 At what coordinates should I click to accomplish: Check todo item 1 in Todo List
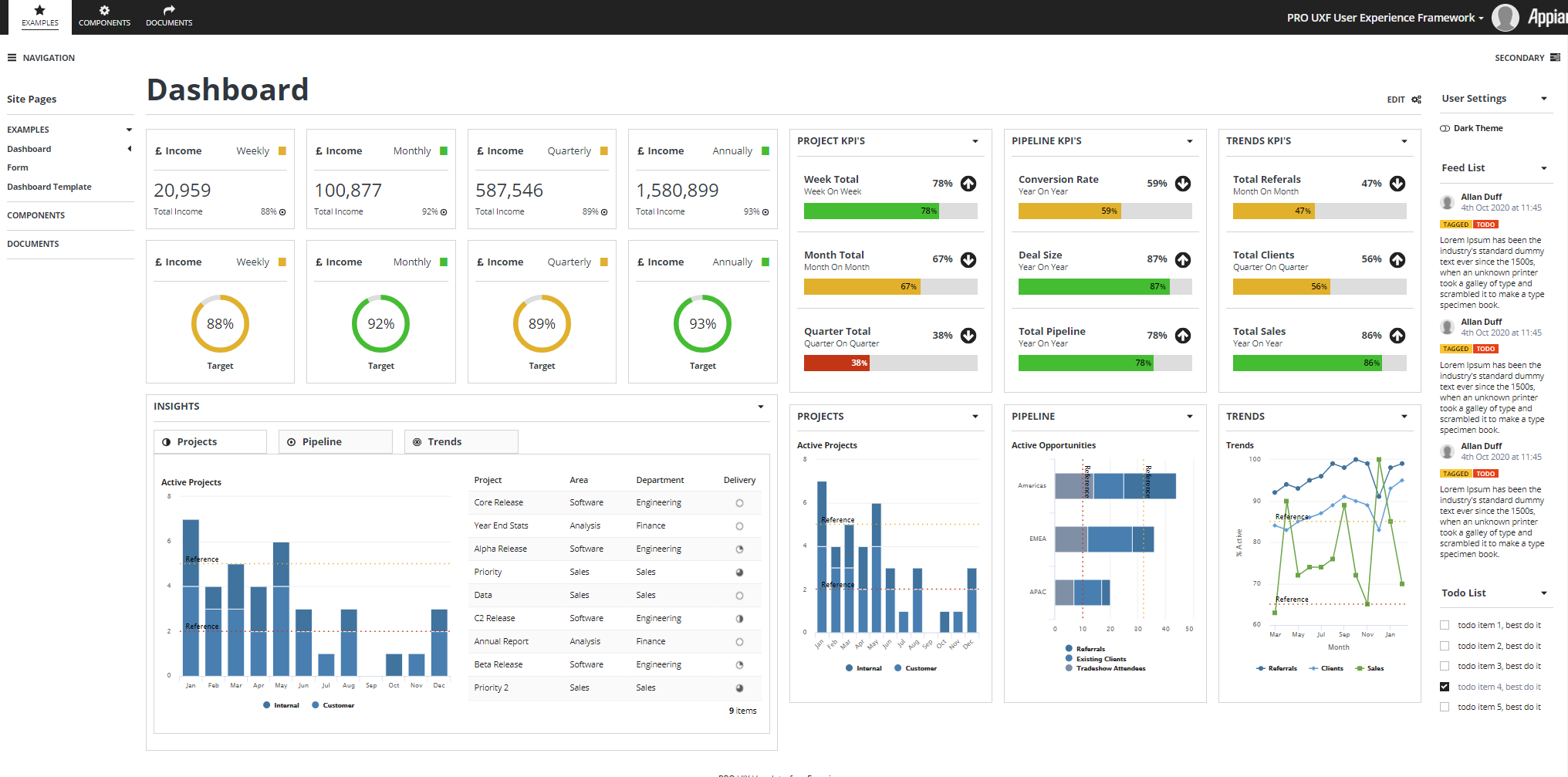point(1444,625)
